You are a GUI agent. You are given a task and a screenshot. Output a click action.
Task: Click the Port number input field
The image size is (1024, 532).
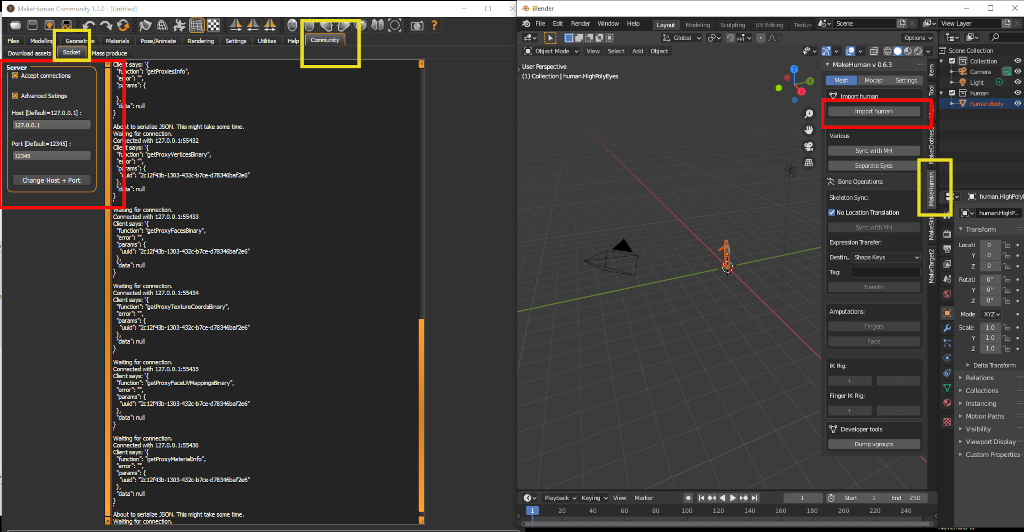click(52, 156)
